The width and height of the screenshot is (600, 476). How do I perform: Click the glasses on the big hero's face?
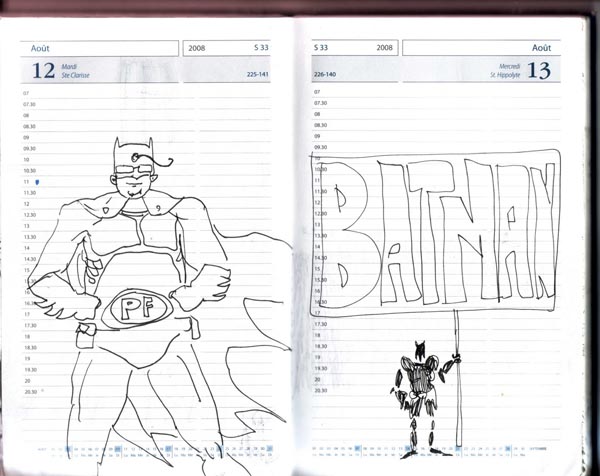(134, 169)
